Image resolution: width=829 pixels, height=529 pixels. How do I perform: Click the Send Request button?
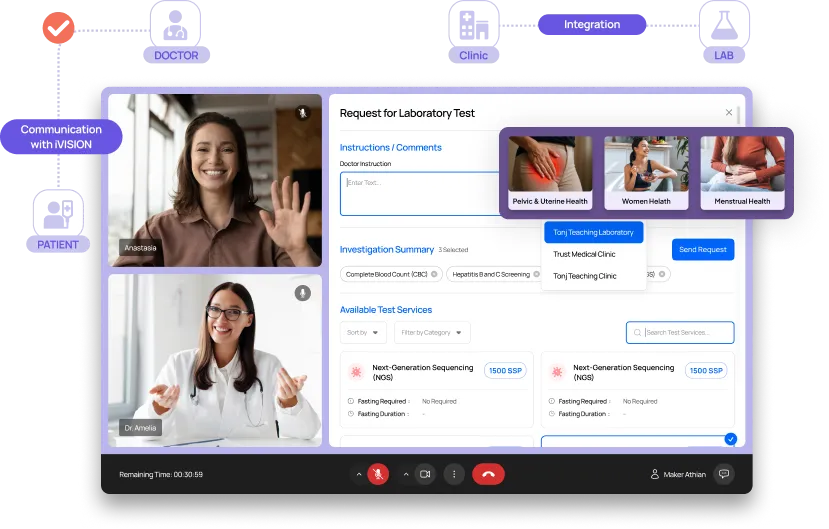click(x=703, y=249)
